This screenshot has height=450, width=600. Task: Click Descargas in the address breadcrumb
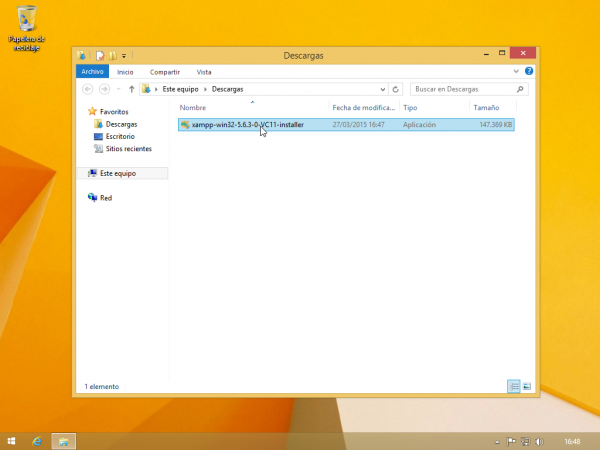[x=228, y=89]
